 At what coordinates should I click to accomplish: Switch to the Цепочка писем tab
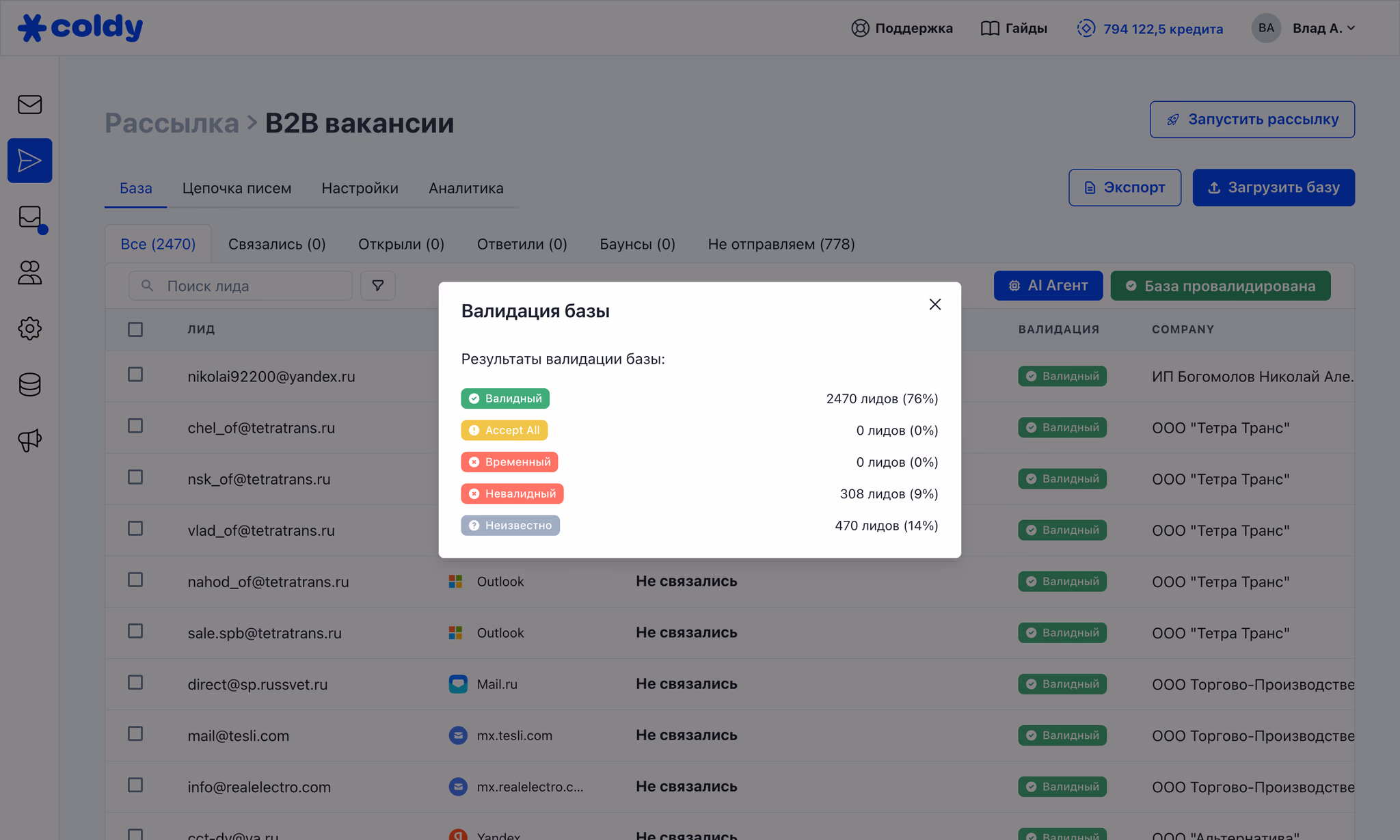(x=237, y=188)
